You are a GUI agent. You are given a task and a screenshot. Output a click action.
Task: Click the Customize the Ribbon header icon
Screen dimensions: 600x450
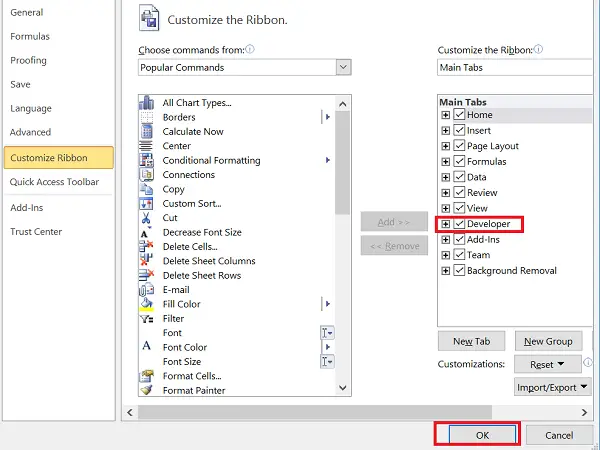click(149, 18)
